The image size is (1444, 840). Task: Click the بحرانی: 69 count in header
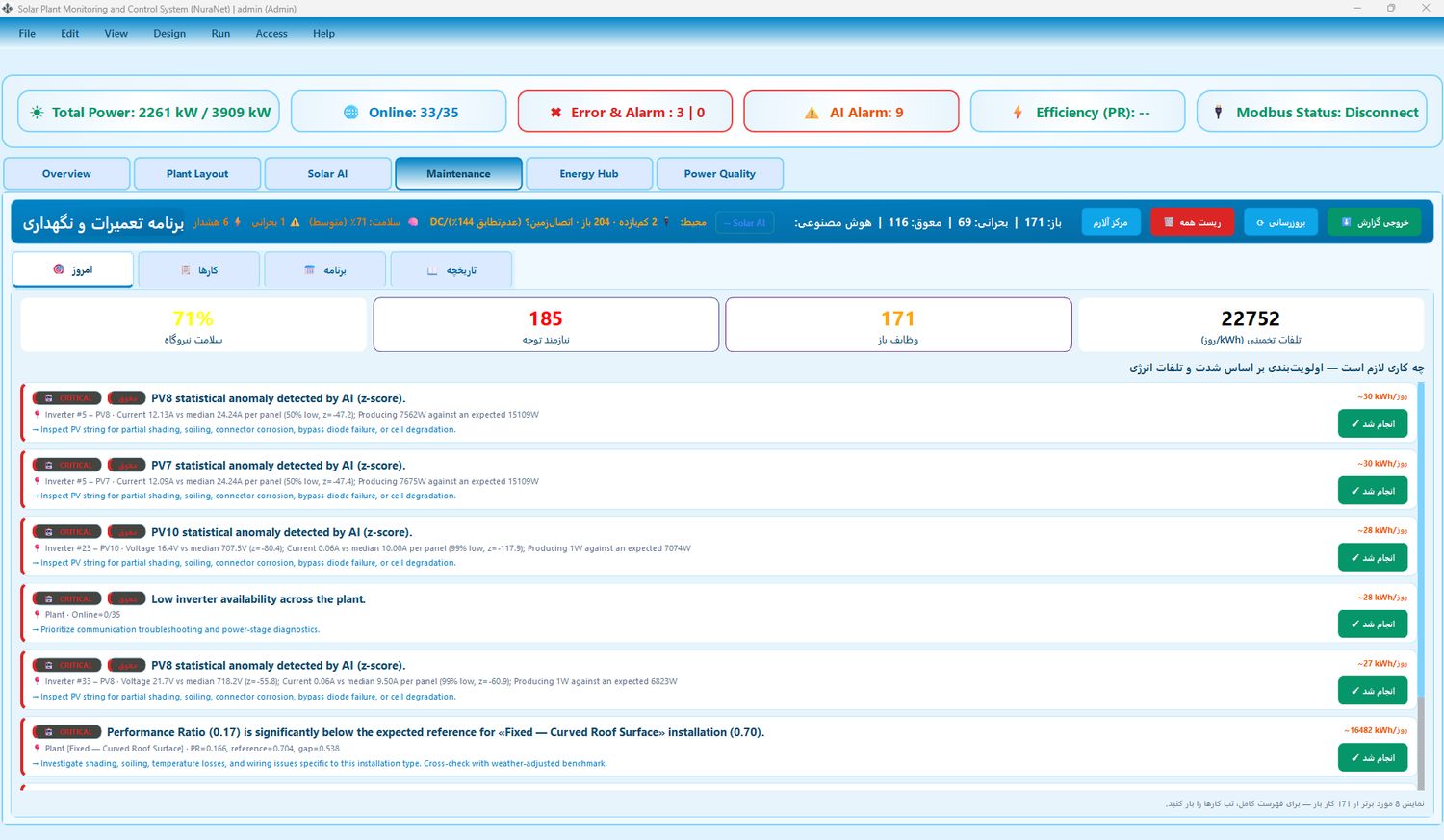983,222
